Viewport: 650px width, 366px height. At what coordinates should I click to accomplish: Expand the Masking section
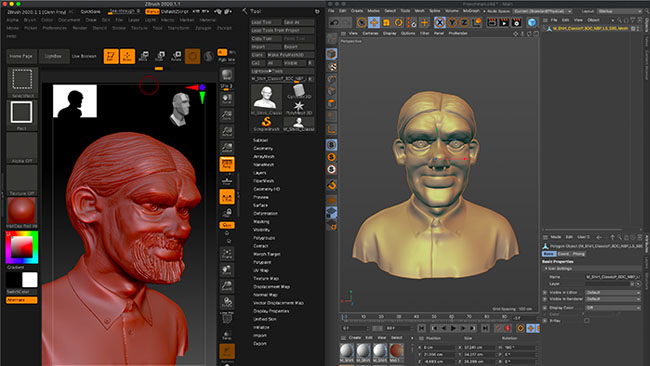pos(261,222)
